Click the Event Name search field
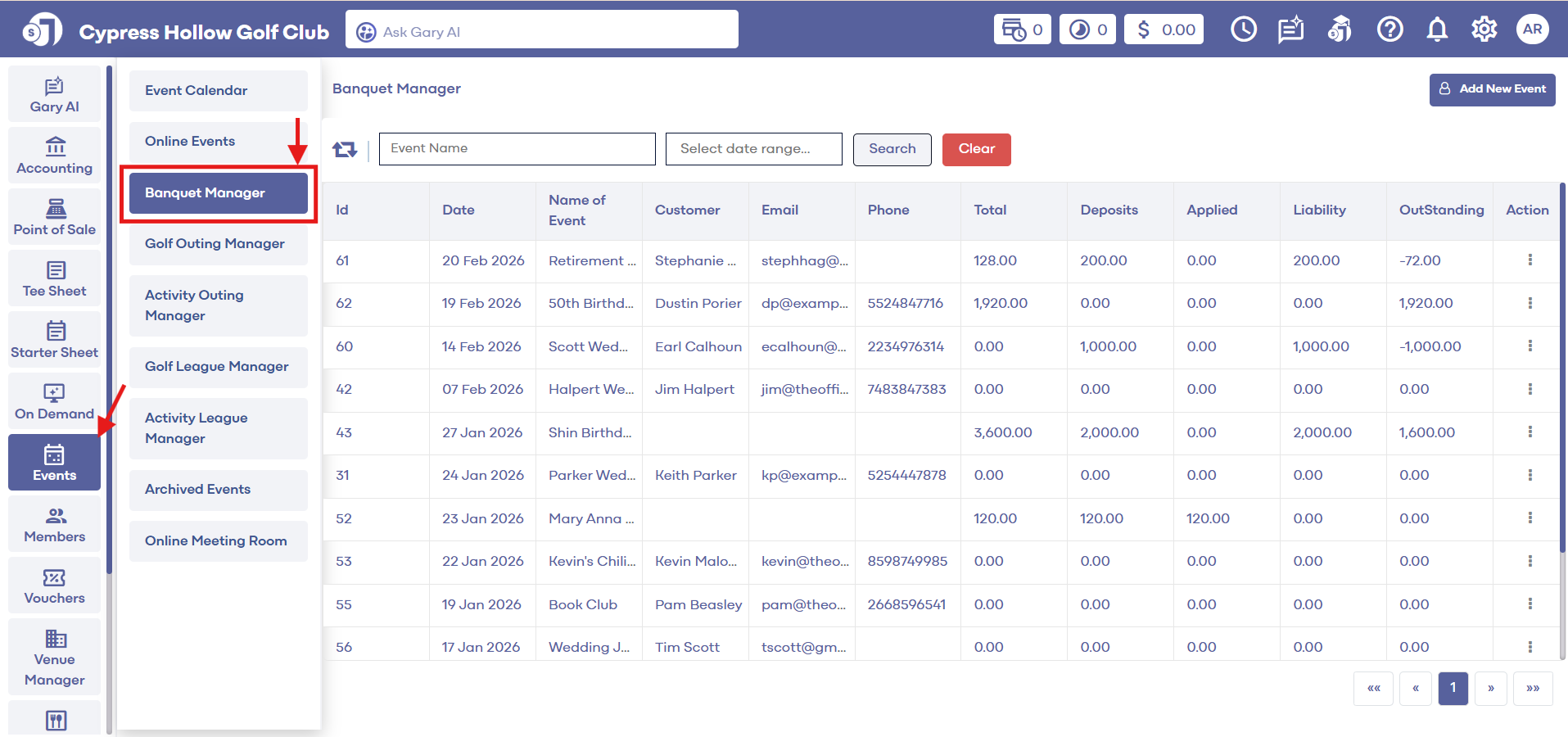Viewport: 1568px width, 737px height. click(x=517, y=149)
